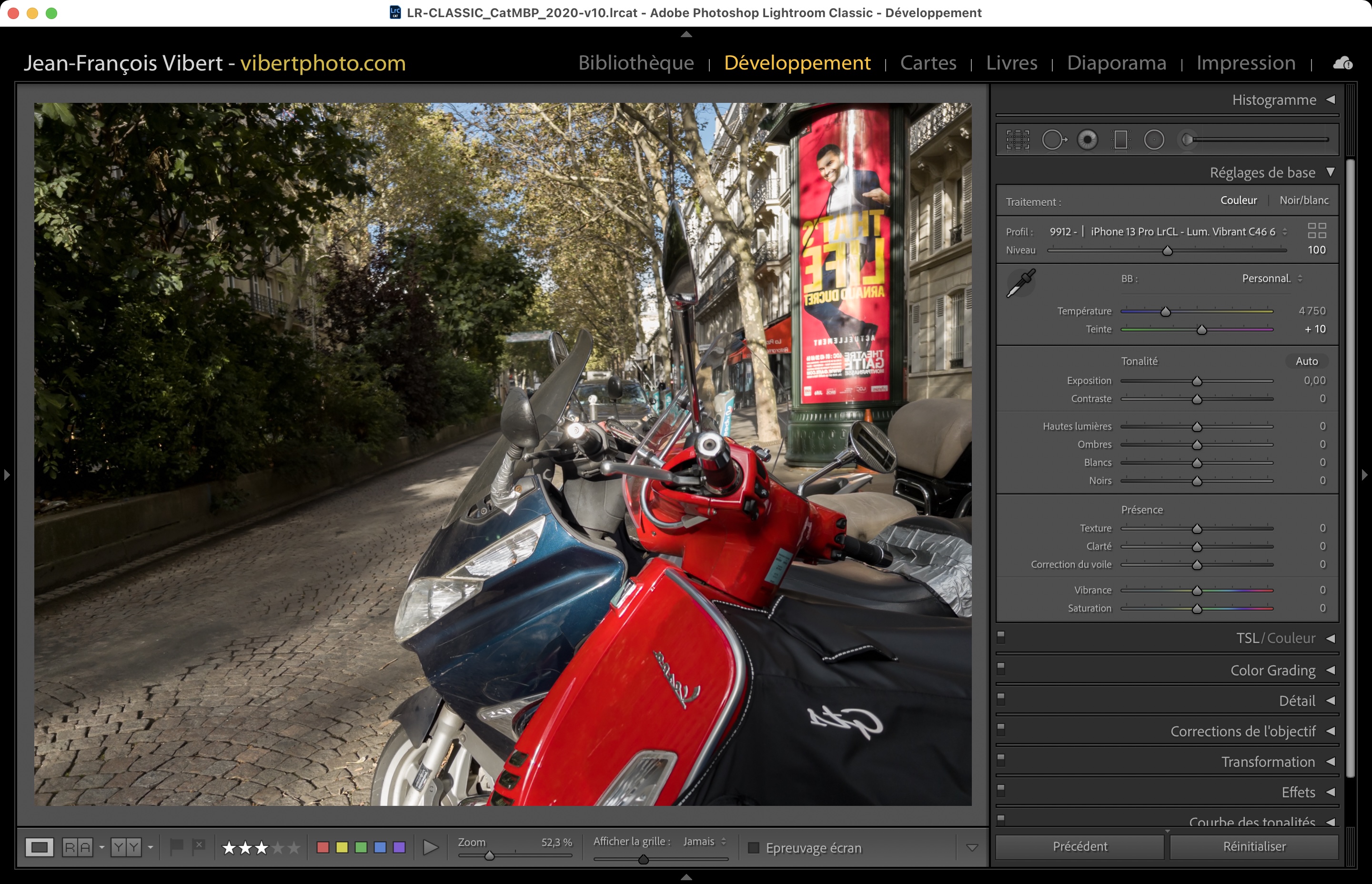
Task: Open cloud sync status icon
Action: click(1342, 63)
